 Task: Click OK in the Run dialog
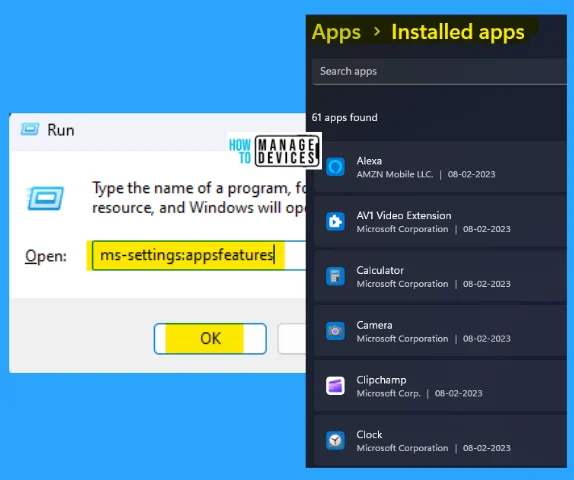coord(210,339)
